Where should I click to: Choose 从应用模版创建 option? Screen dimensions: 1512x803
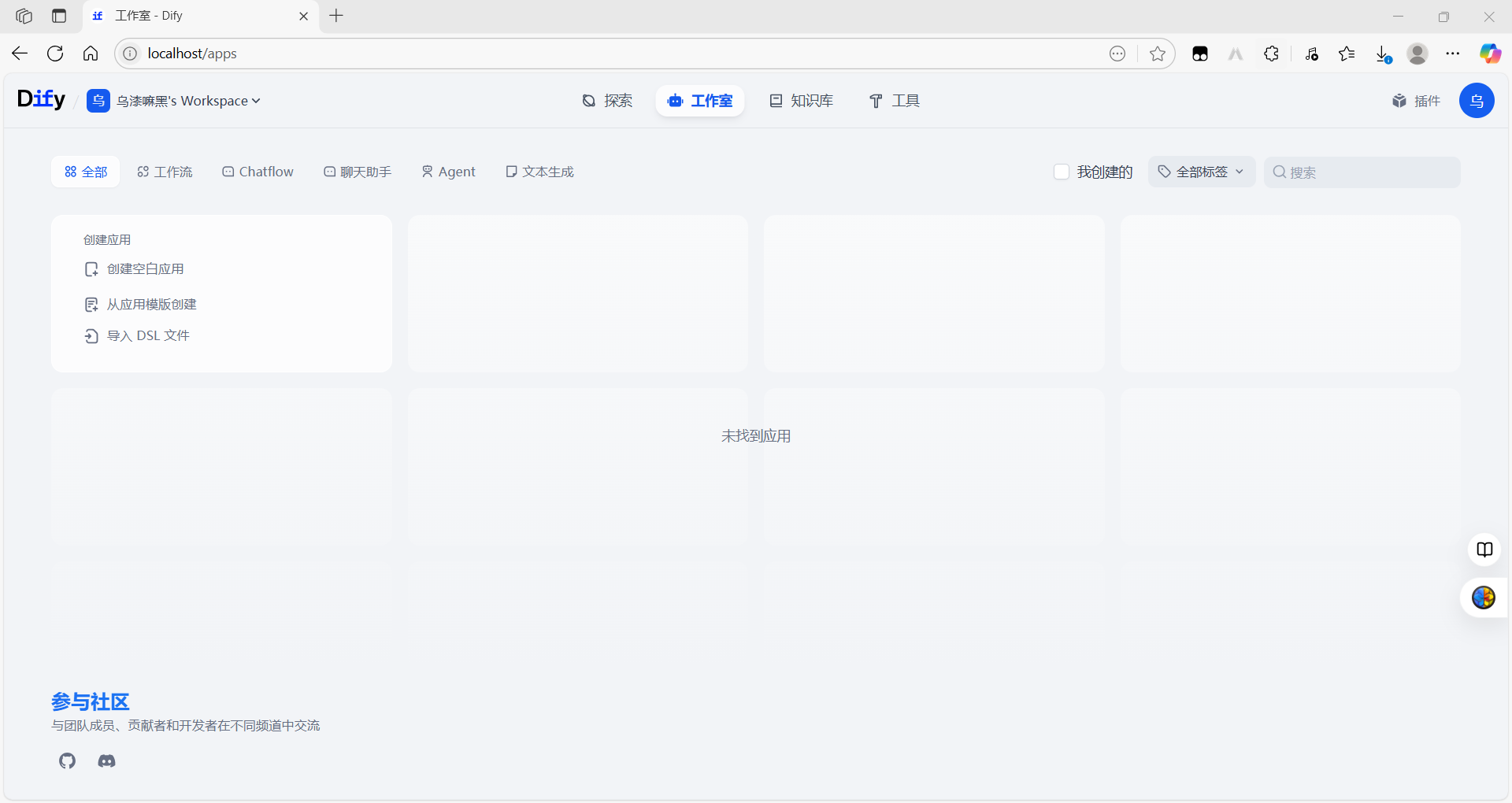coord(151,305)
